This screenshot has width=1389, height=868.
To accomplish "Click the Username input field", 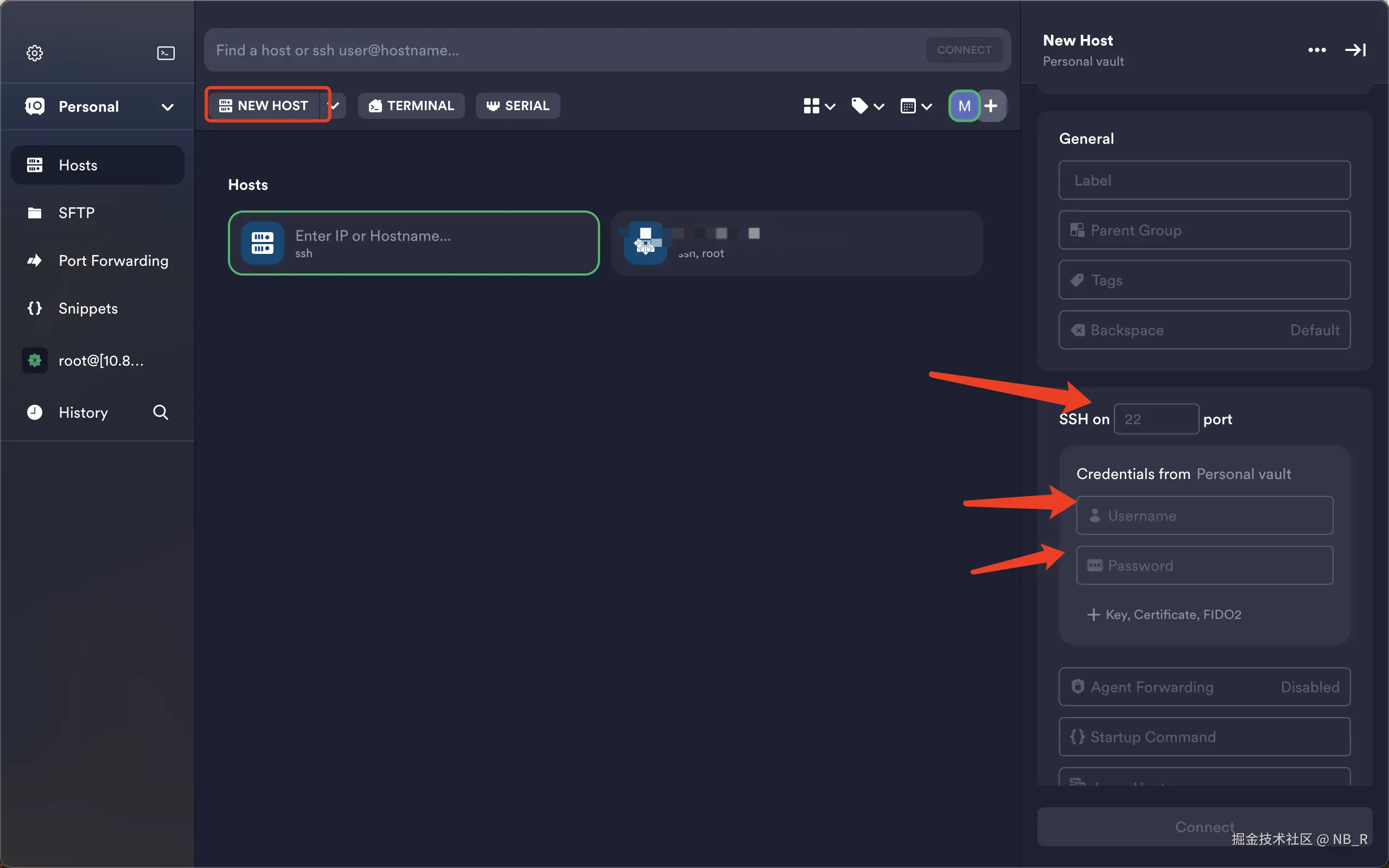I will pyautogui.click(x=1204, y=515).
